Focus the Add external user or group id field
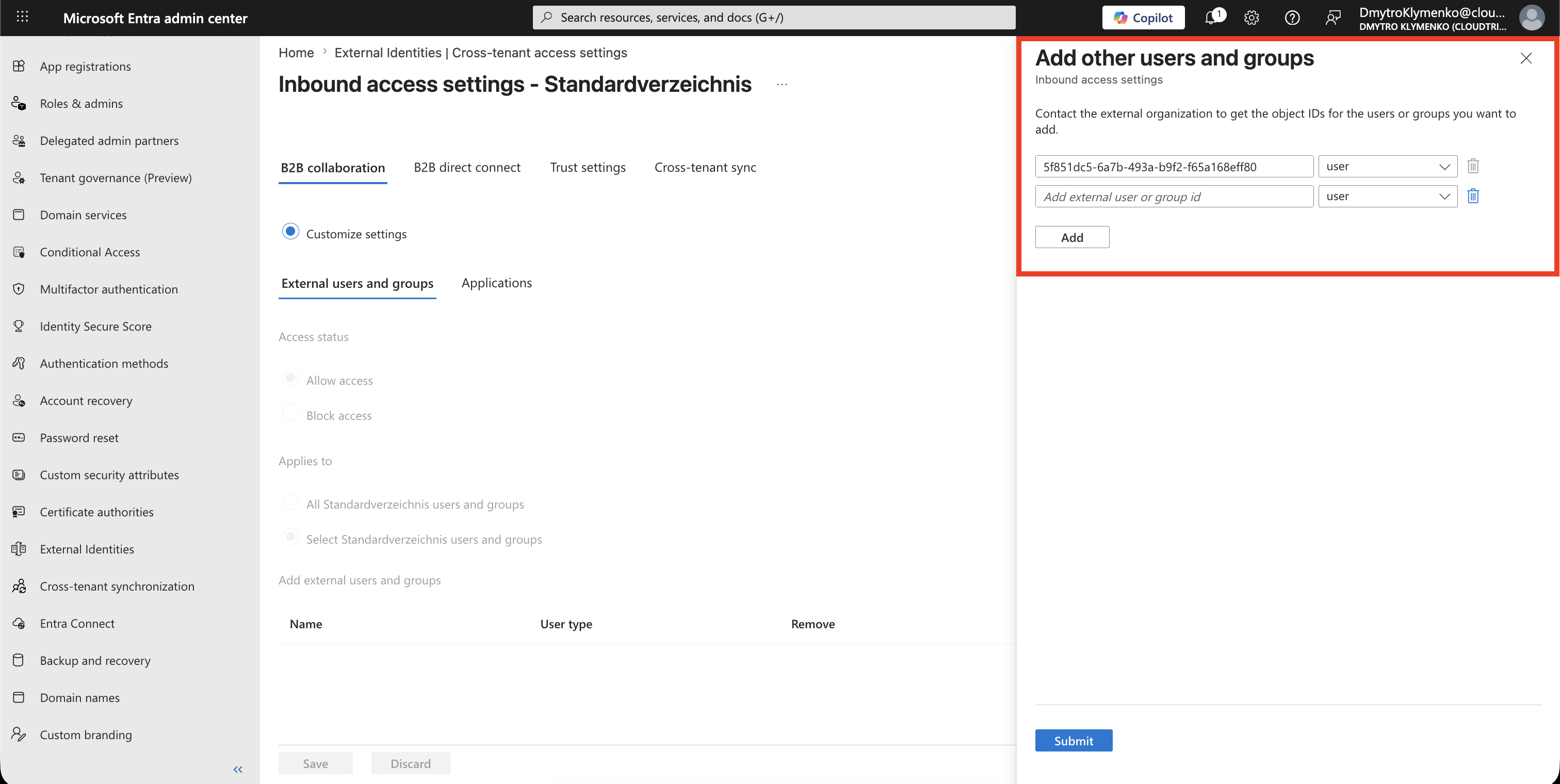The width and height of the screenshot is (1560, 784). [x=1174, y=196]
